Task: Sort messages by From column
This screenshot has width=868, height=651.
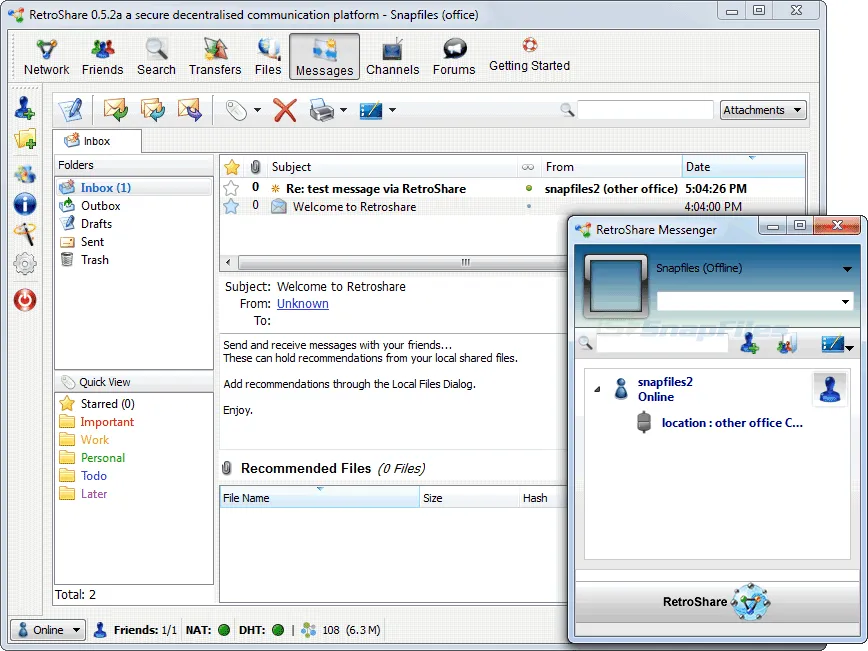Action: click(611, 167)
